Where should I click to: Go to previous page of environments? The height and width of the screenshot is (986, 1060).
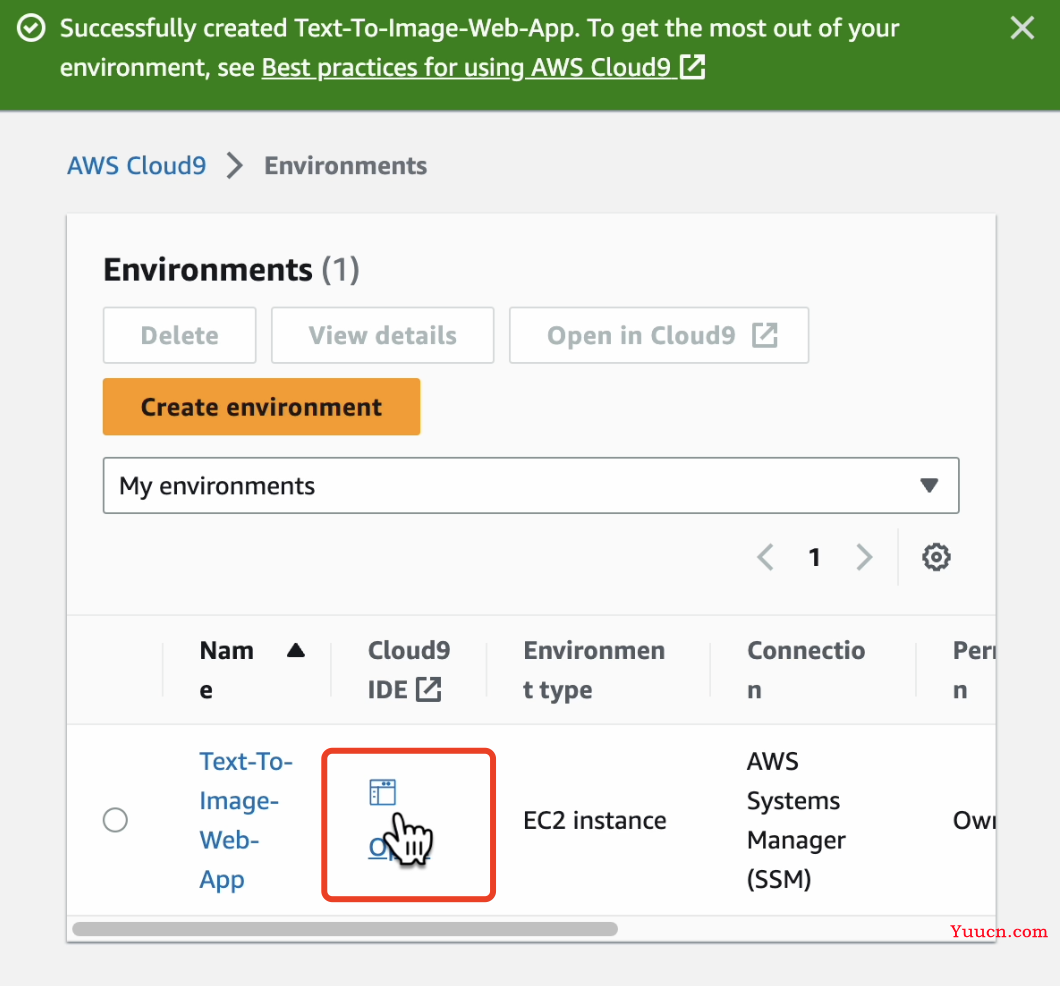pyautogui.click(x=765, y=557)
